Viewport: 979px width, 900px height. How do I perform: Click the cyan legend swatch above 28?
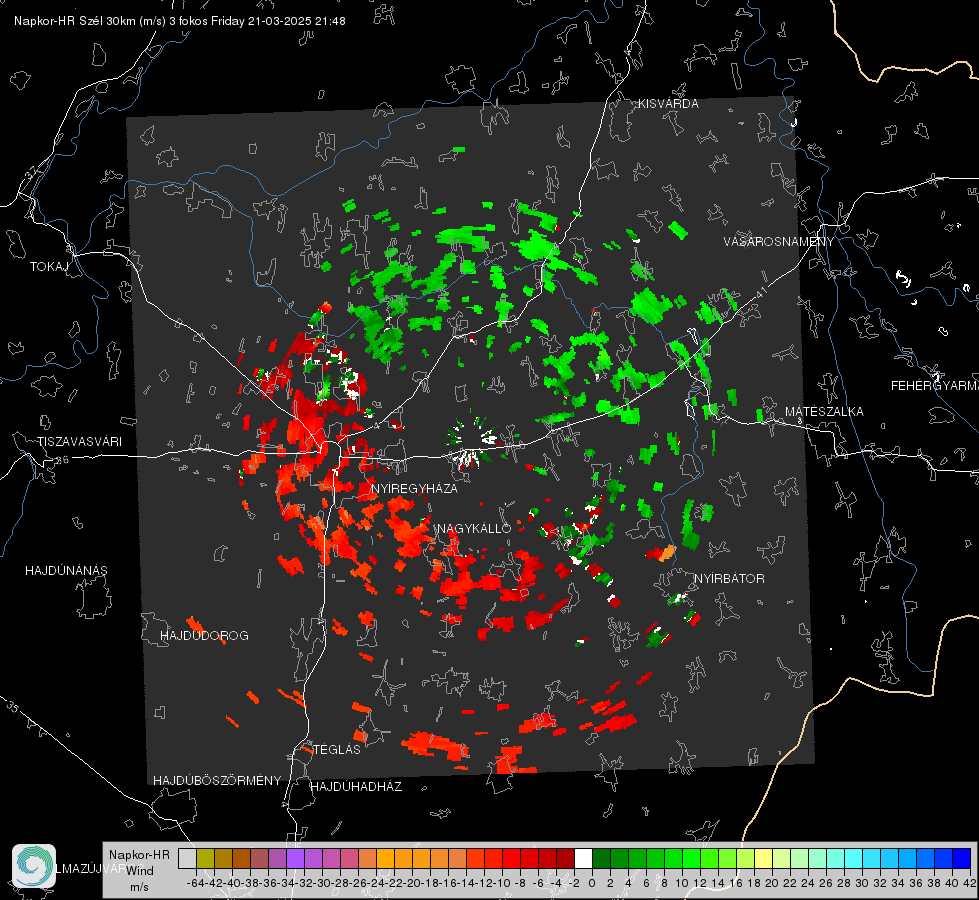pos(853,859)
